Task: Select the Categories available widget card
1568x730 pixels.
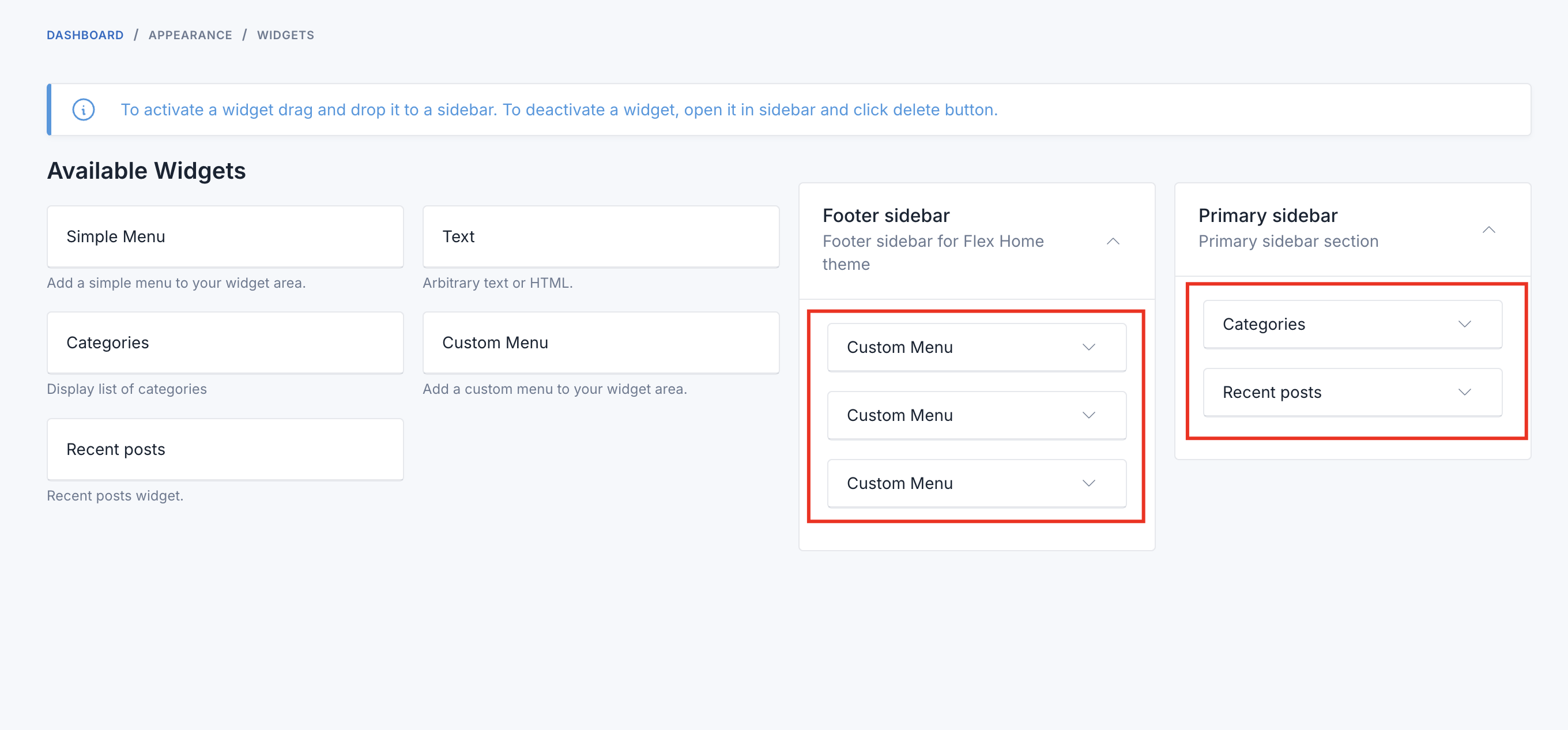Action: point(225,342)
